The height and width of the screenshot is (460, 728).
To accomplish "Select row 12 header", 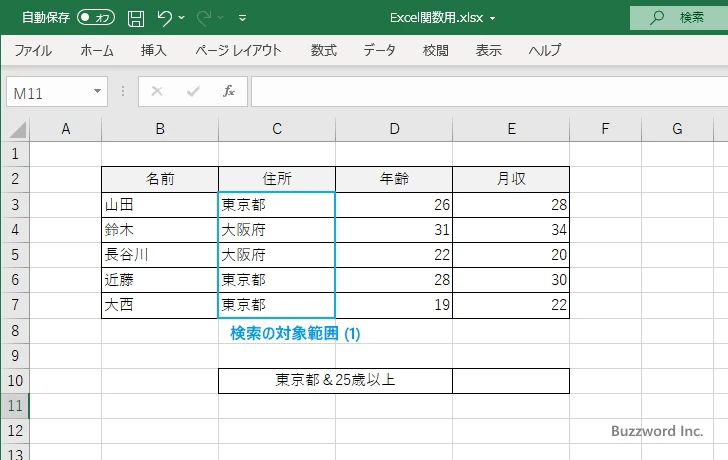I will (x=15, y=431).
